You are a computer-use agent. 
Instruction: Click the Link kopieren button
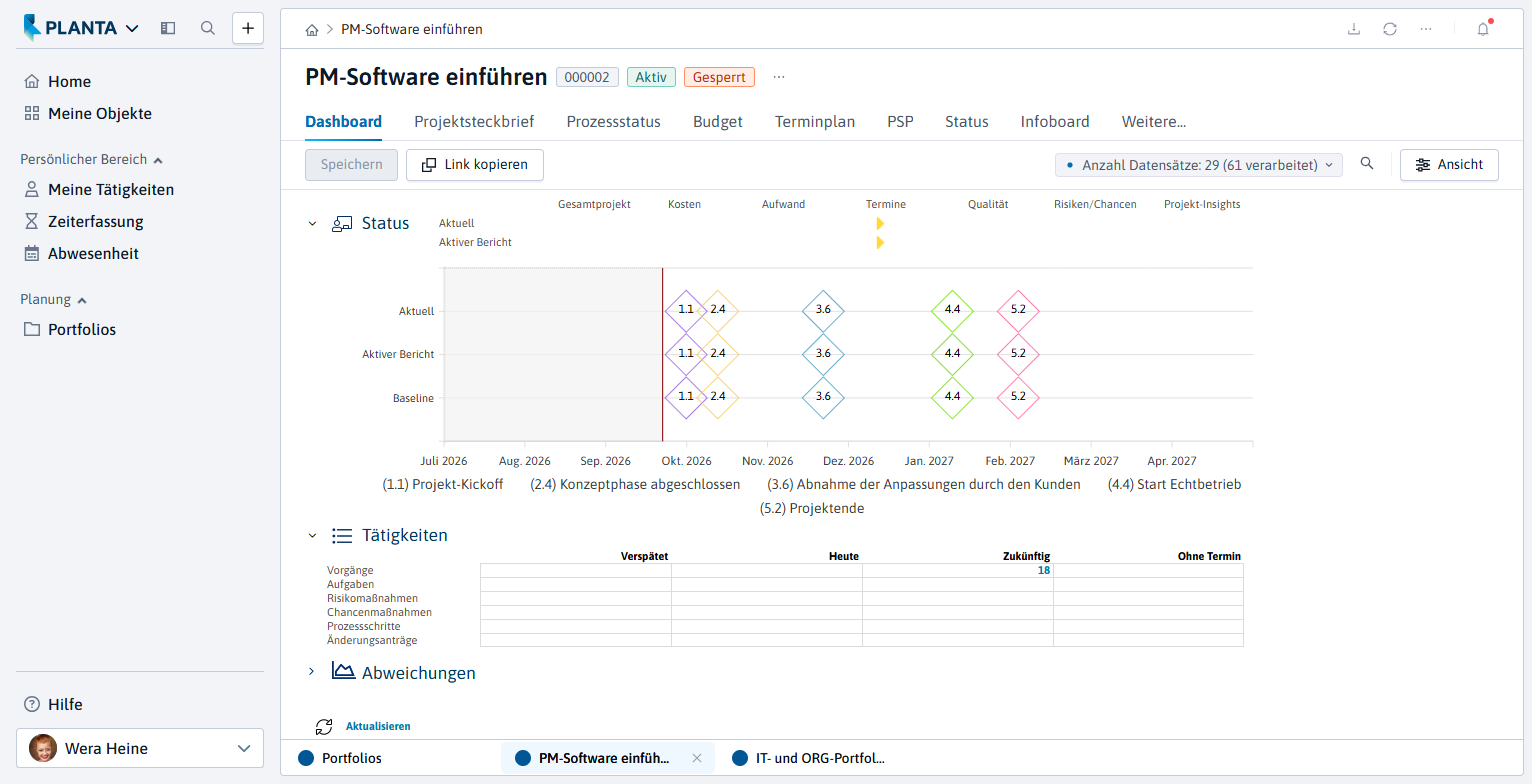pyautogui.click(x=475, y=165)
